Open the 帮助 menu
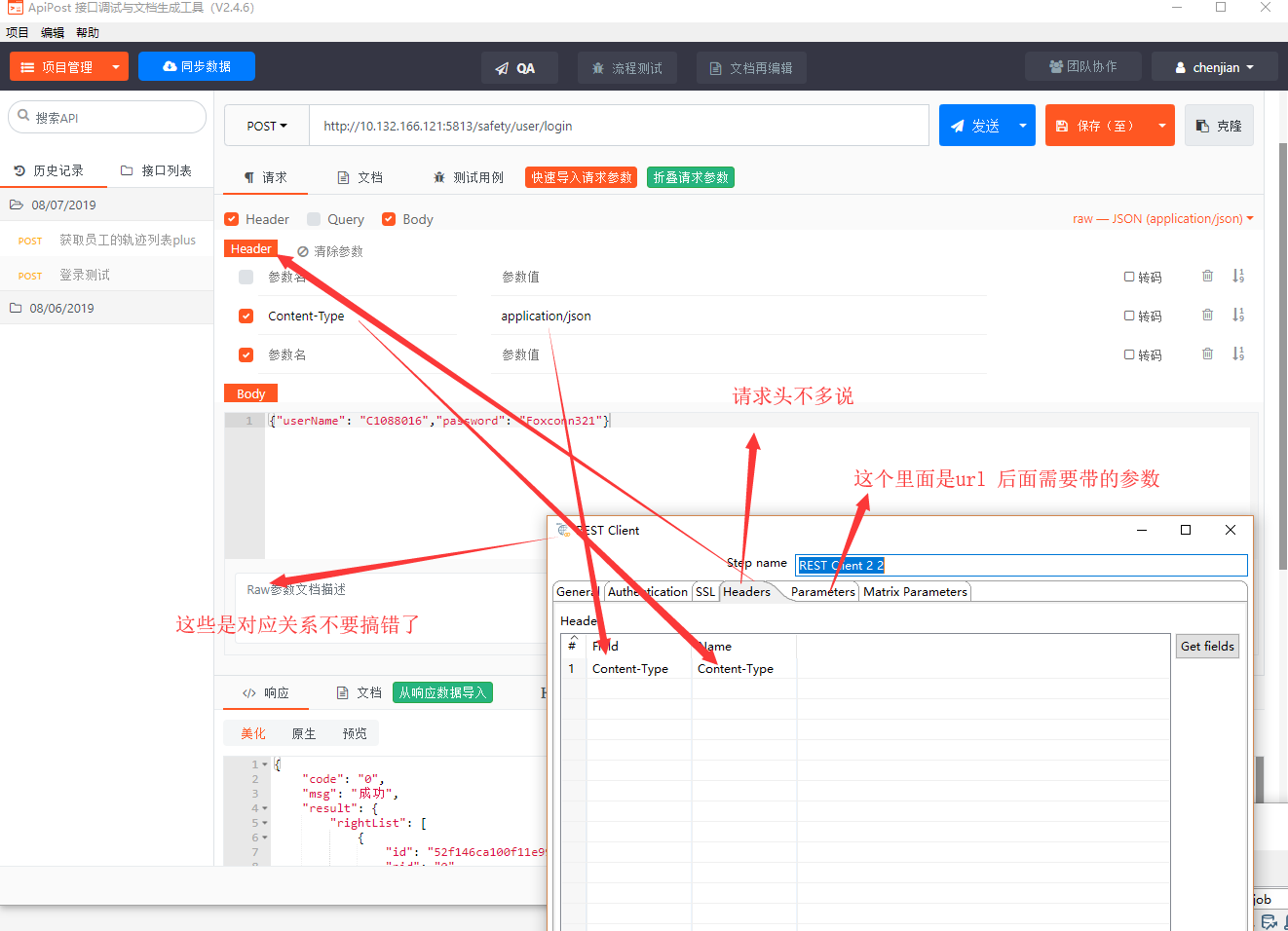The height and width of the screenshot is (931, 1288). pos(88,32)
